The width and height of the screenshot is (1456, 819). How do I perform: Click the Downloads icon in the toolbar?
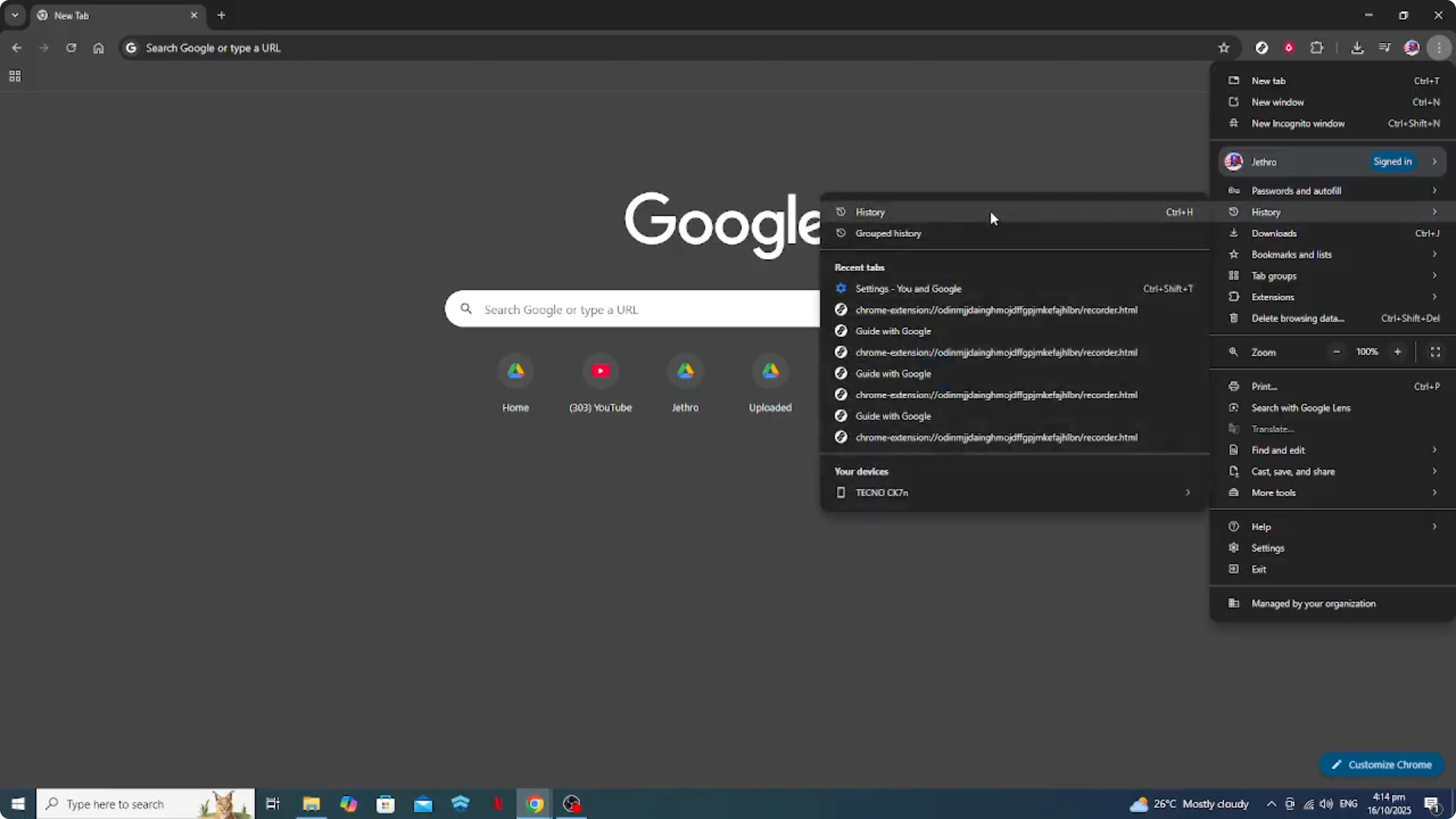(x=1358, y=47)
